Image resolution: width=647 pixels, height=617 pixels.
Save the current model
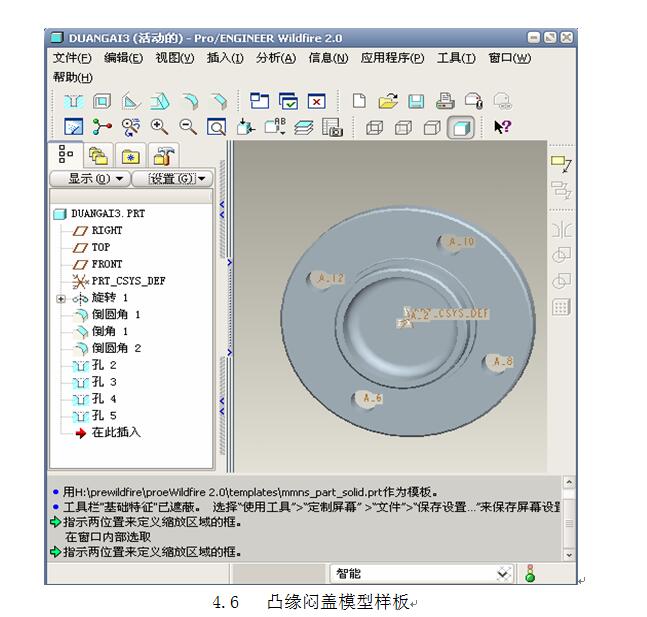coord(416,101)
